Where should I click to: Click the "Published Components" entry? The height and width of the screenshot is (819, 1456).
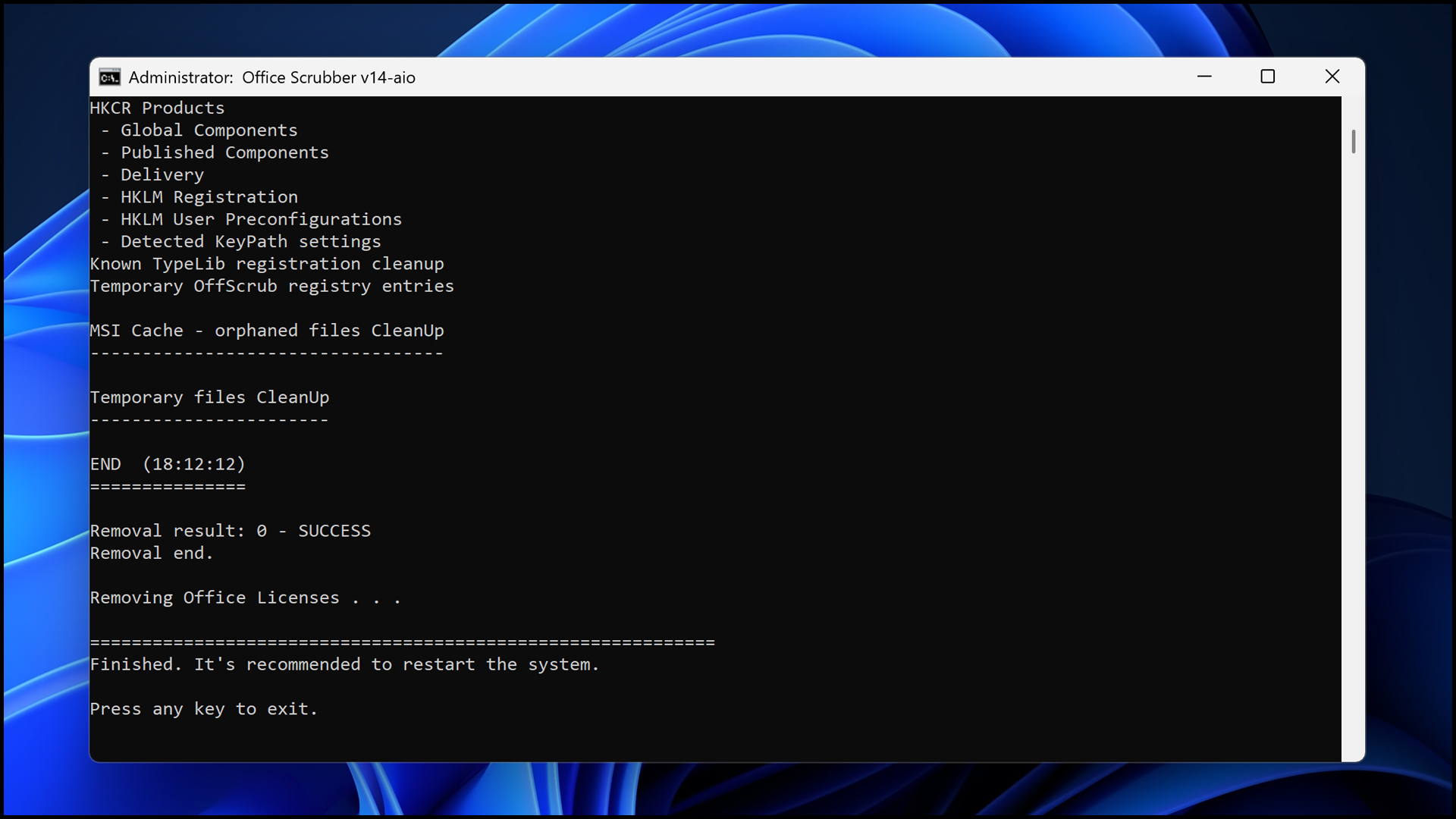coord(224,152)
